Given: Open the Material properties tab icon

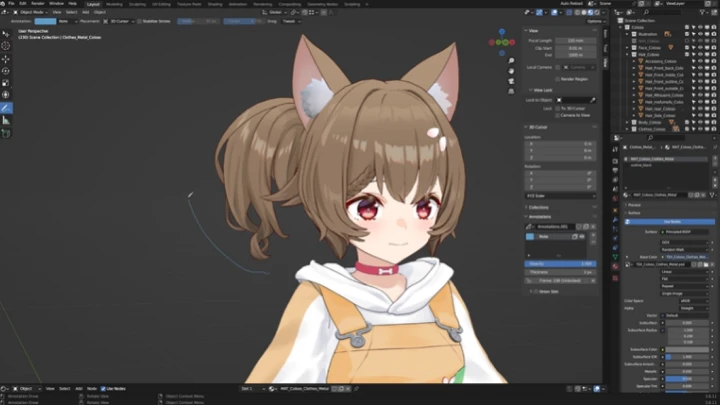Looking at the screenshot, I should pyautogui.click(x=615, y=266).
